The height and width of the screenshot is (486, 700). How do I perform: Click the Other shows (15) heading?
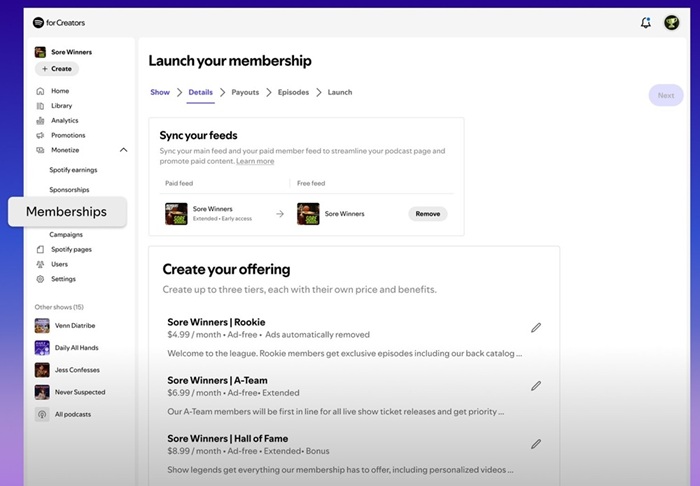[59, 307]
